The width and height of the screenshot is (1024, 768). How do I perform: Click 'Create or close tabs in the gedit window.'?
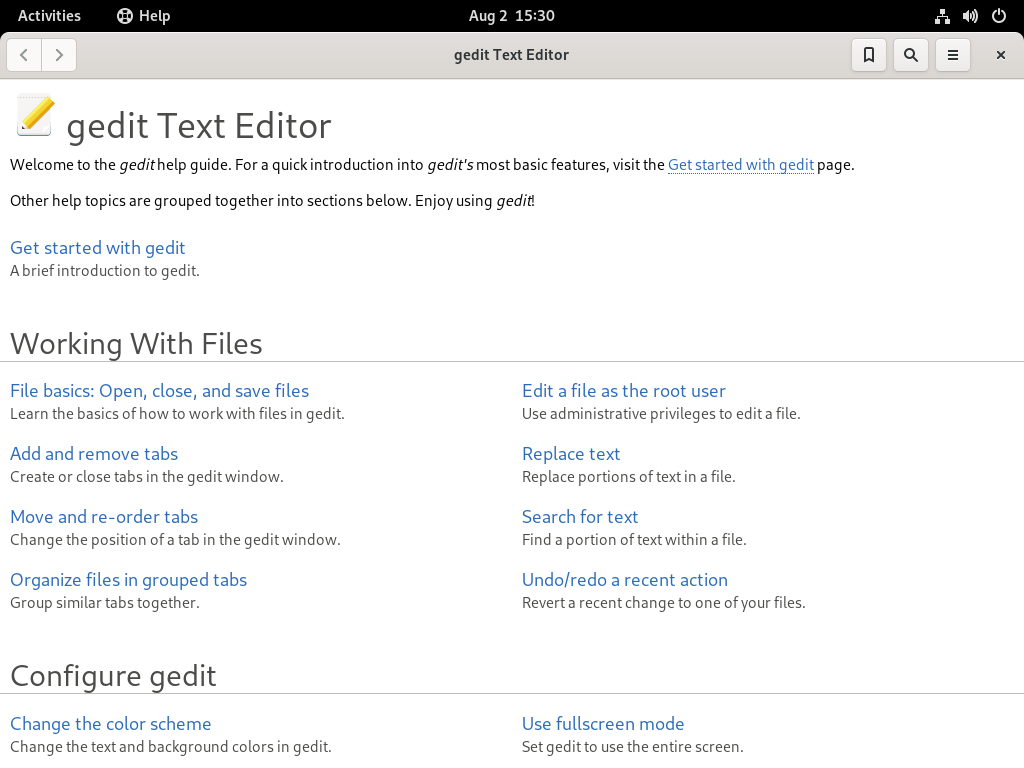146,477
